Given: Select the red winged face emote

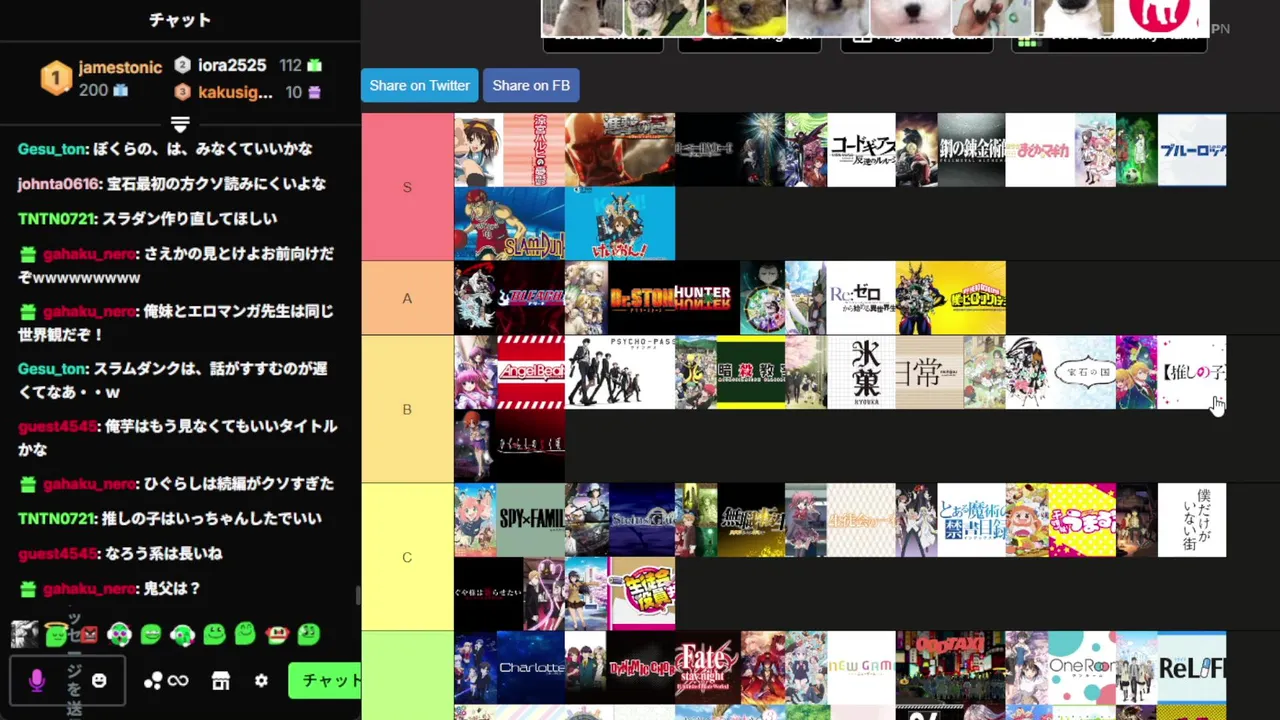Looking at the screenshot, I should [x=277, y=634].
